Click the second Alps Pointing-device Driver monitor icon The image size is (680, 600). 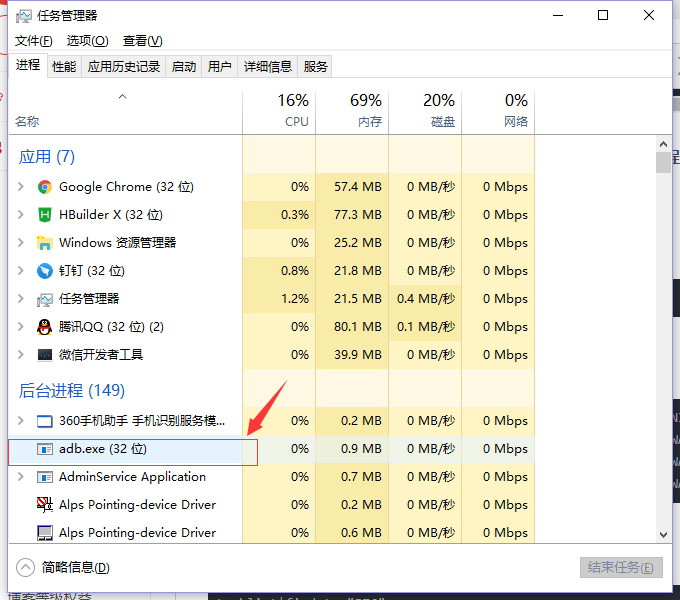(45, 533)
